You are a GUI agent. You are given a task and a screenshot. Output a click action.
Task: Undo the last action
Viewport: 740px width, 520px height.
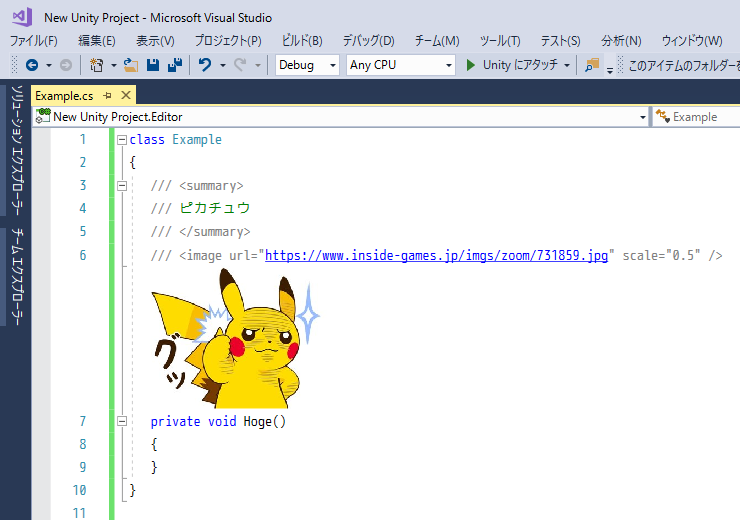point(205,65)
